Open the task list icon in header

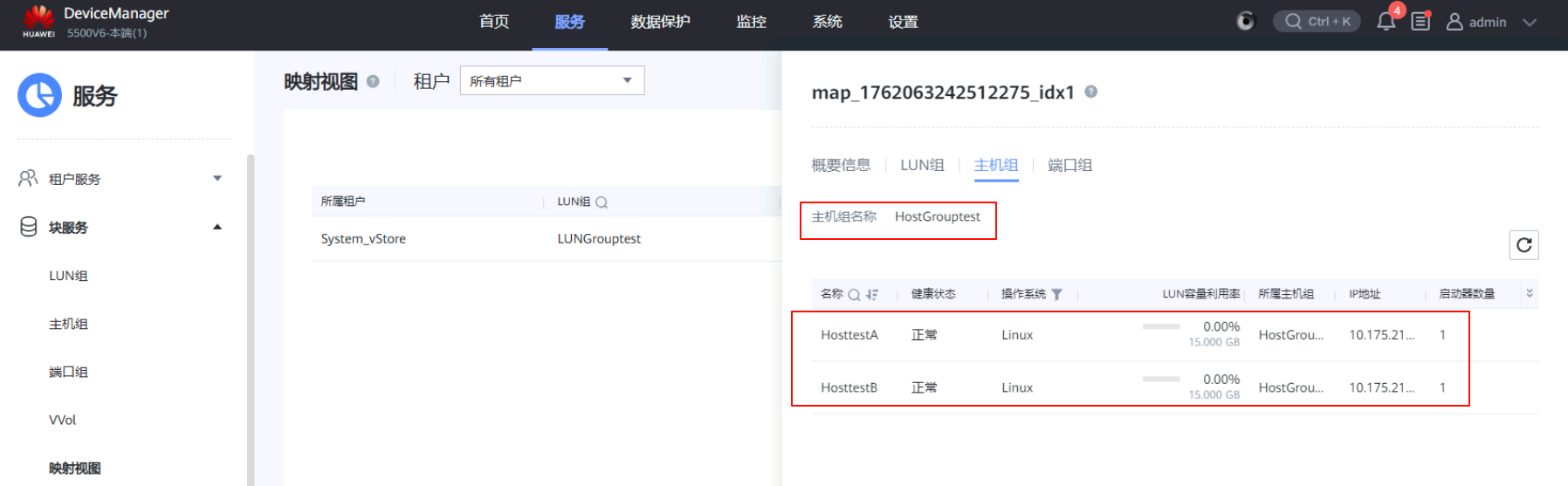[1420, 22]
